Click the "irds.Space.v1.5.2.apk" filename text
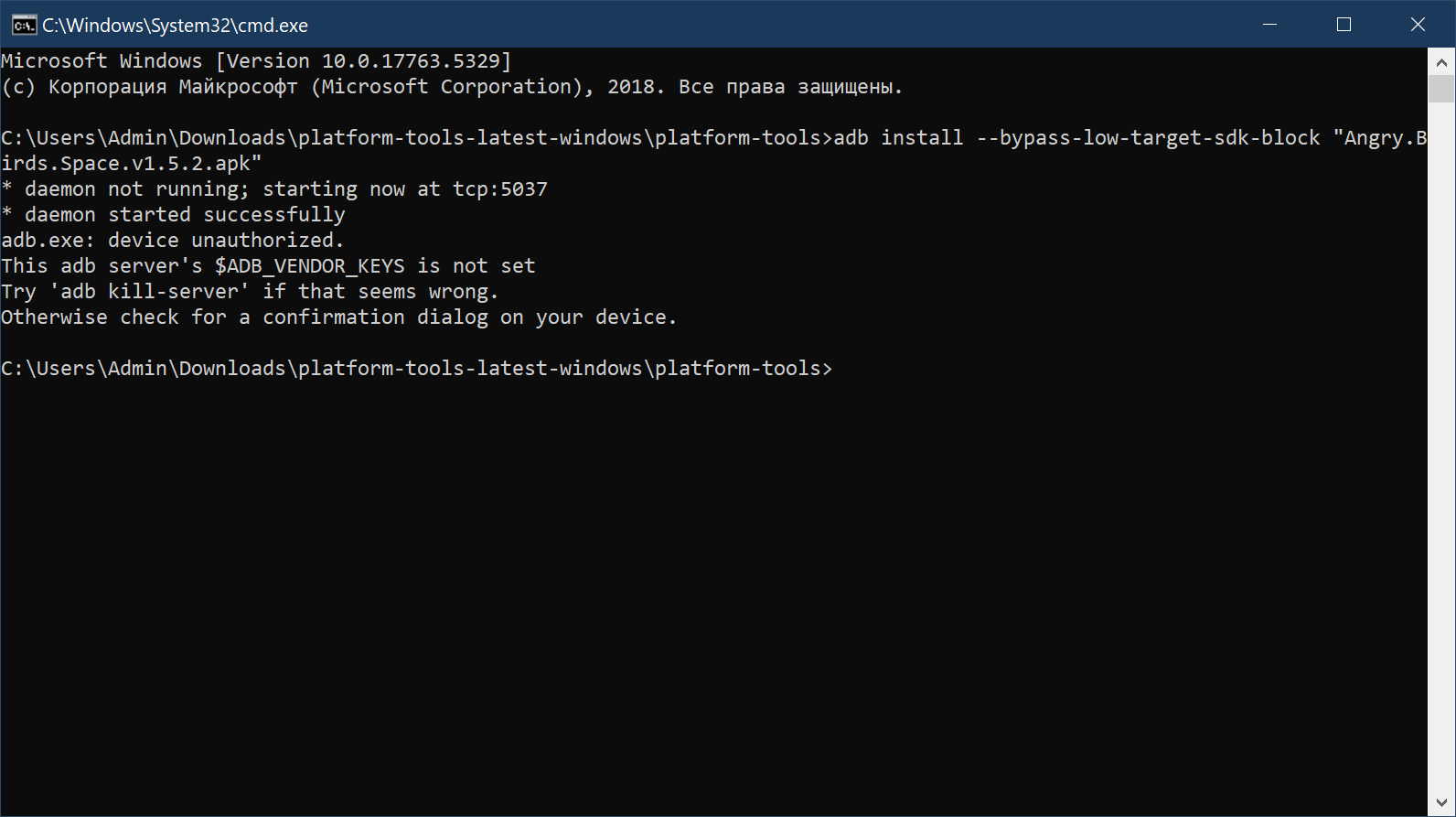The width and height of the screenshot is (1456, 817). pyautogui.click(x=131, y=164)
